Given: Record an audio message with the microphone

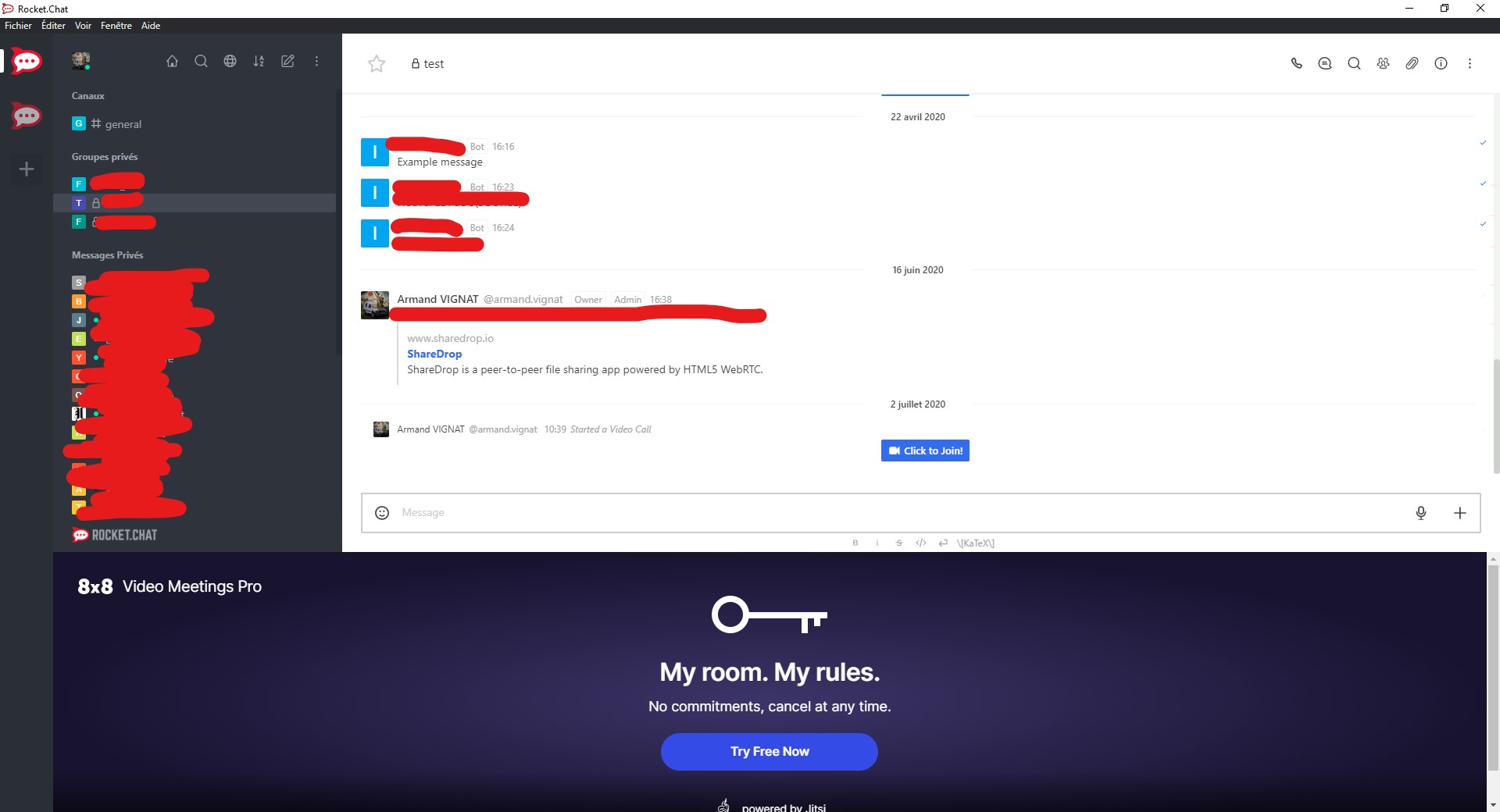Looking at the screenshot, I should click(1421, 513).
